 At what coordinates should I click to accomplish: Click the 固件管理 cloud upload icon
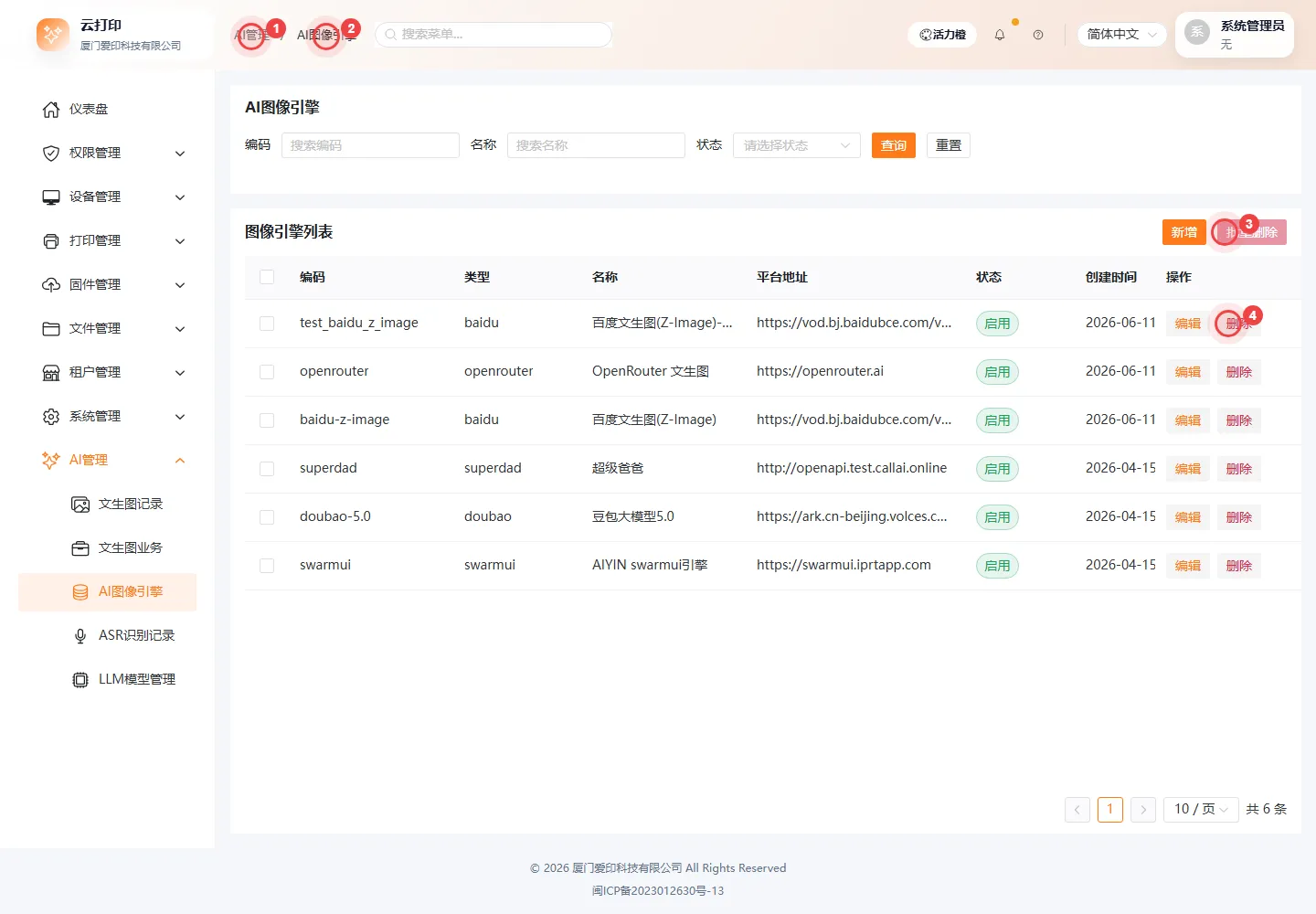click(51, 285)
